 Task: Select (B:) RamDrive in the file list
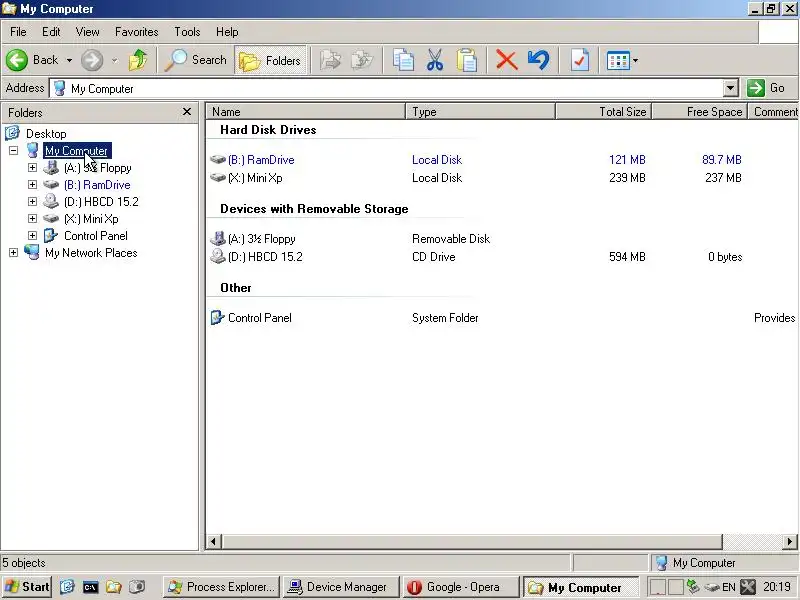tap(261, 160)
